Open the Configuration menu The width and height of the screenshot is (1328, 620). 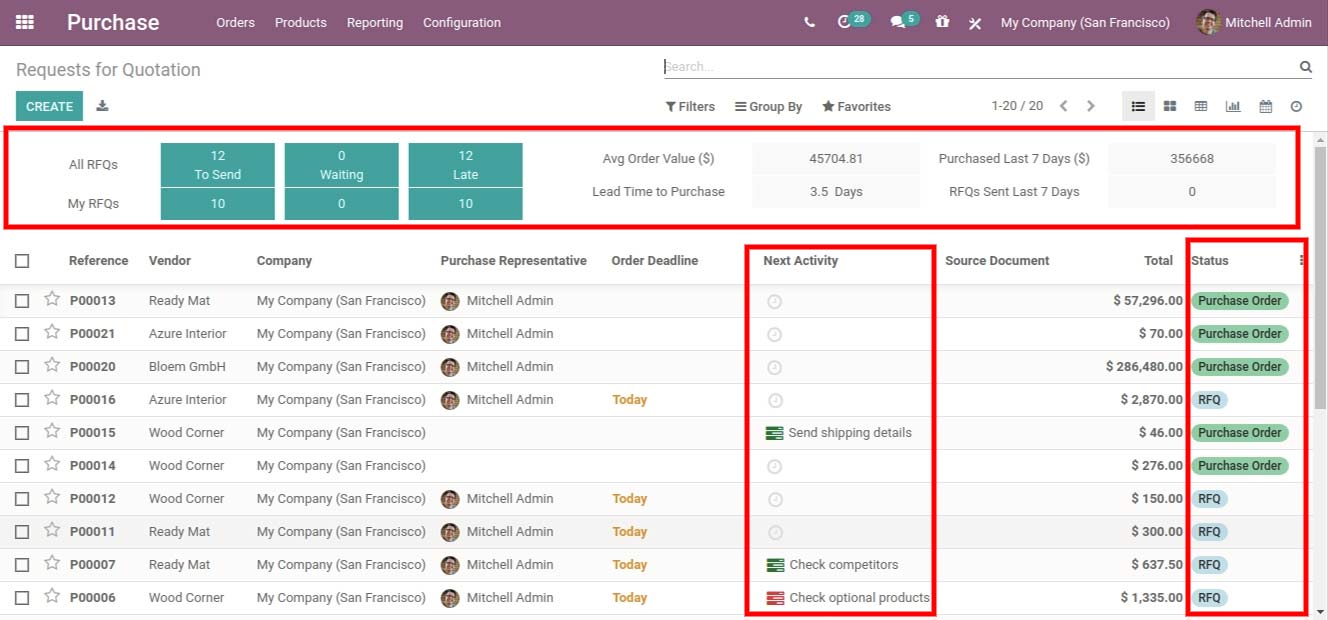(x=462, y=22)
